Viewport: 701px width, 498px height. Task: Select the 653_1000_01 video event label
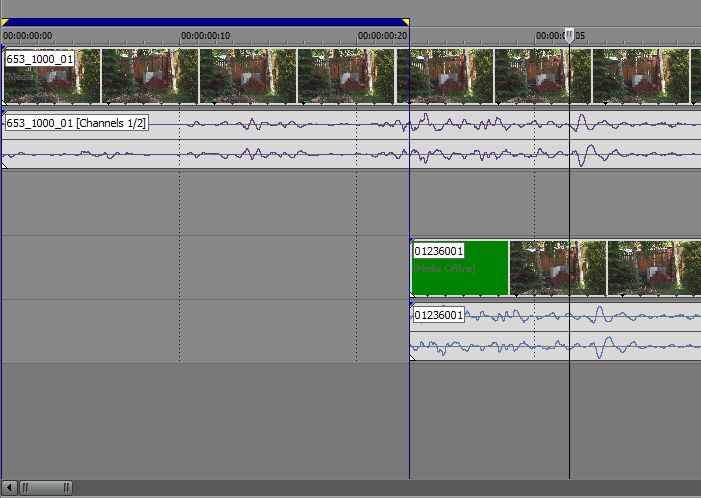[39, 59]
